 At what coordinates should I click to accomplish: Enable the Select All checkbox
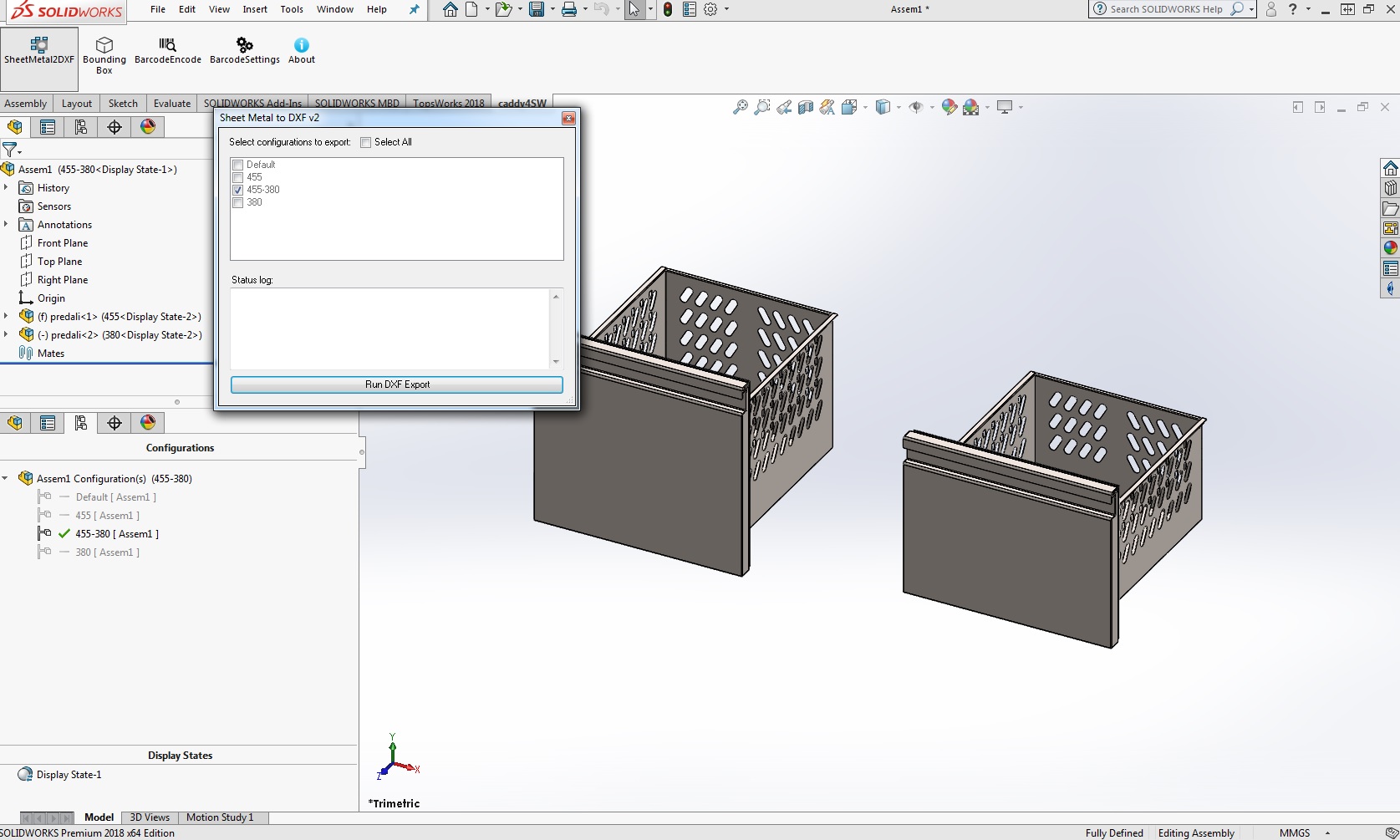(x=366, y=142)
